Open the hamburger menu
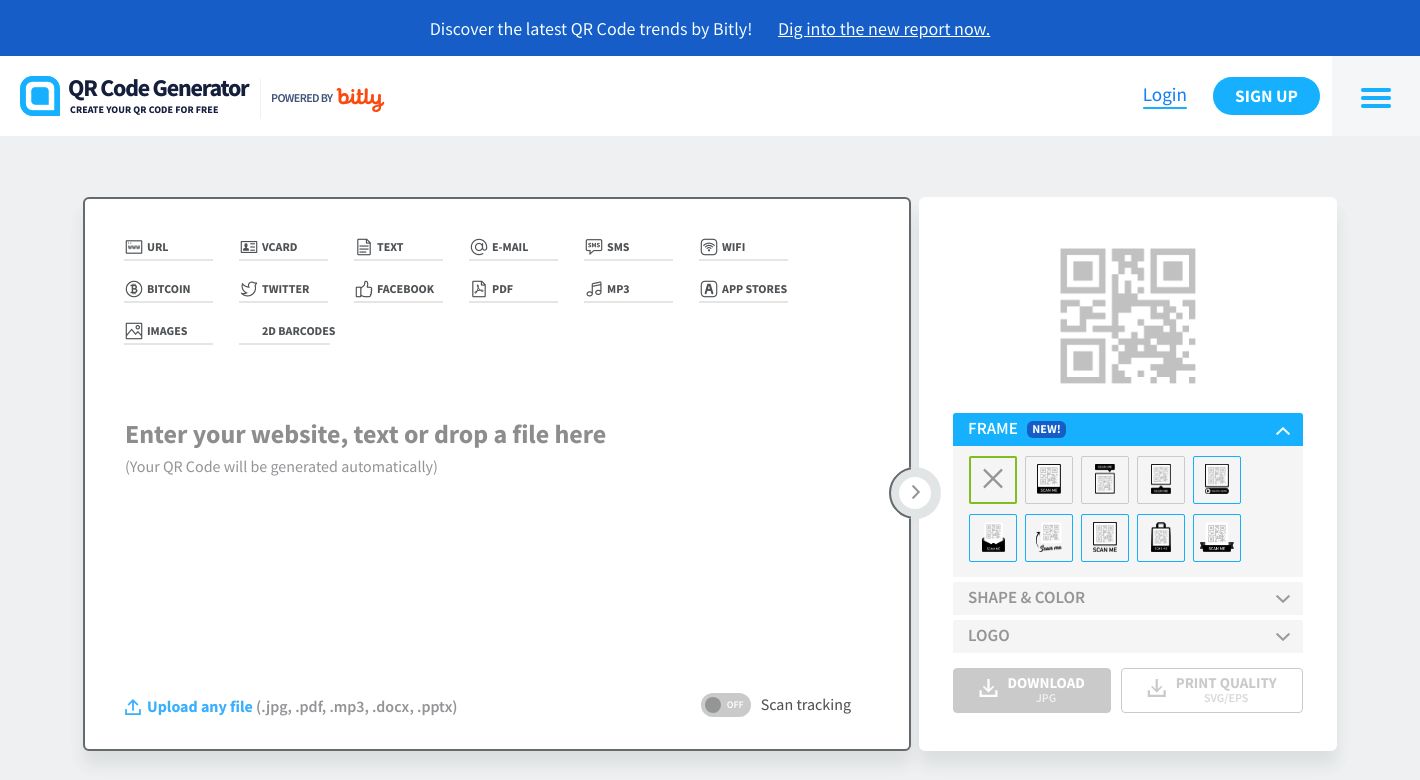The height and width of the screenshot is (780, 1420). click(1376, 97)
